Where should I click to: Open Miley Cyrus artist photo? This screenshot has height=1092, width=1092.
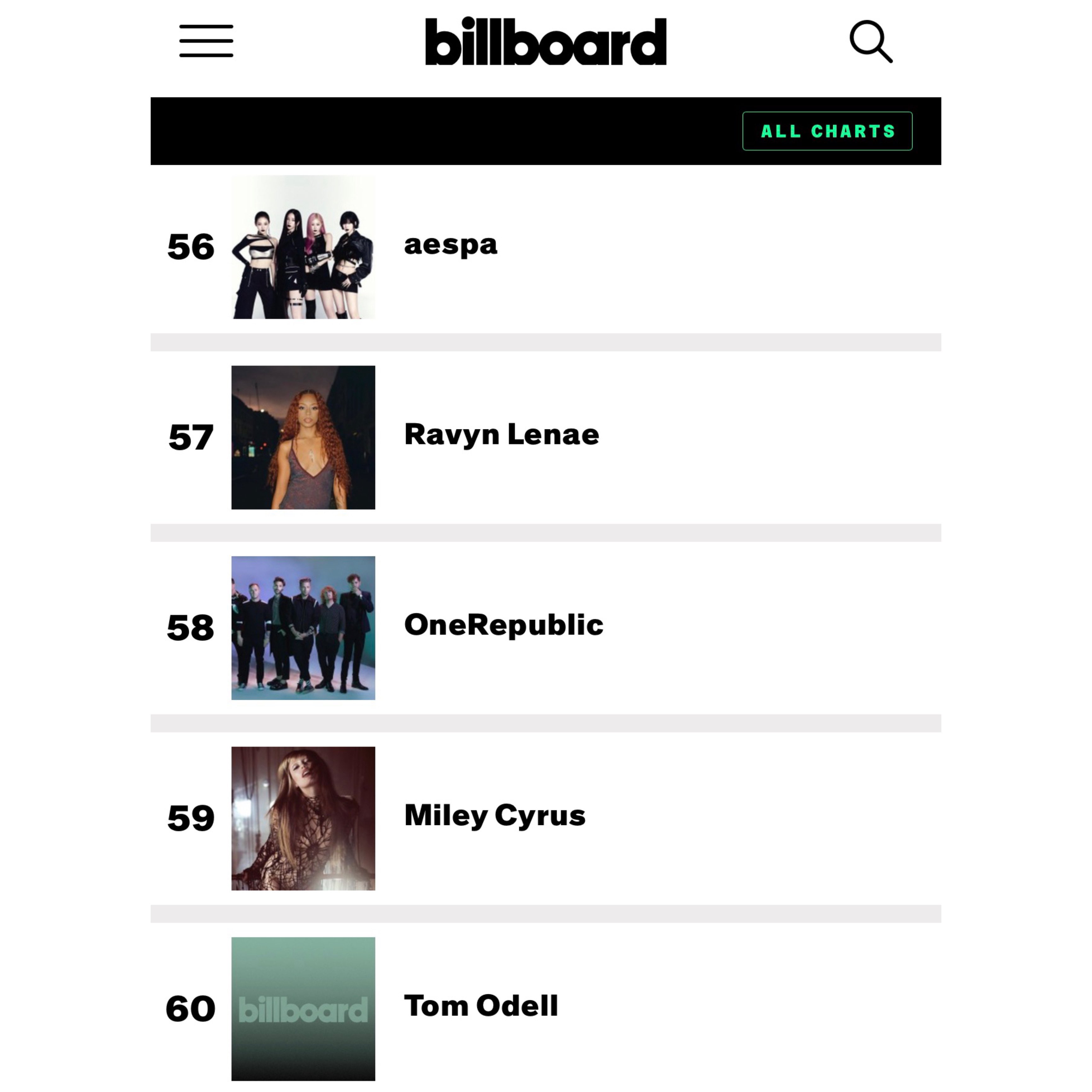[303, 818]
